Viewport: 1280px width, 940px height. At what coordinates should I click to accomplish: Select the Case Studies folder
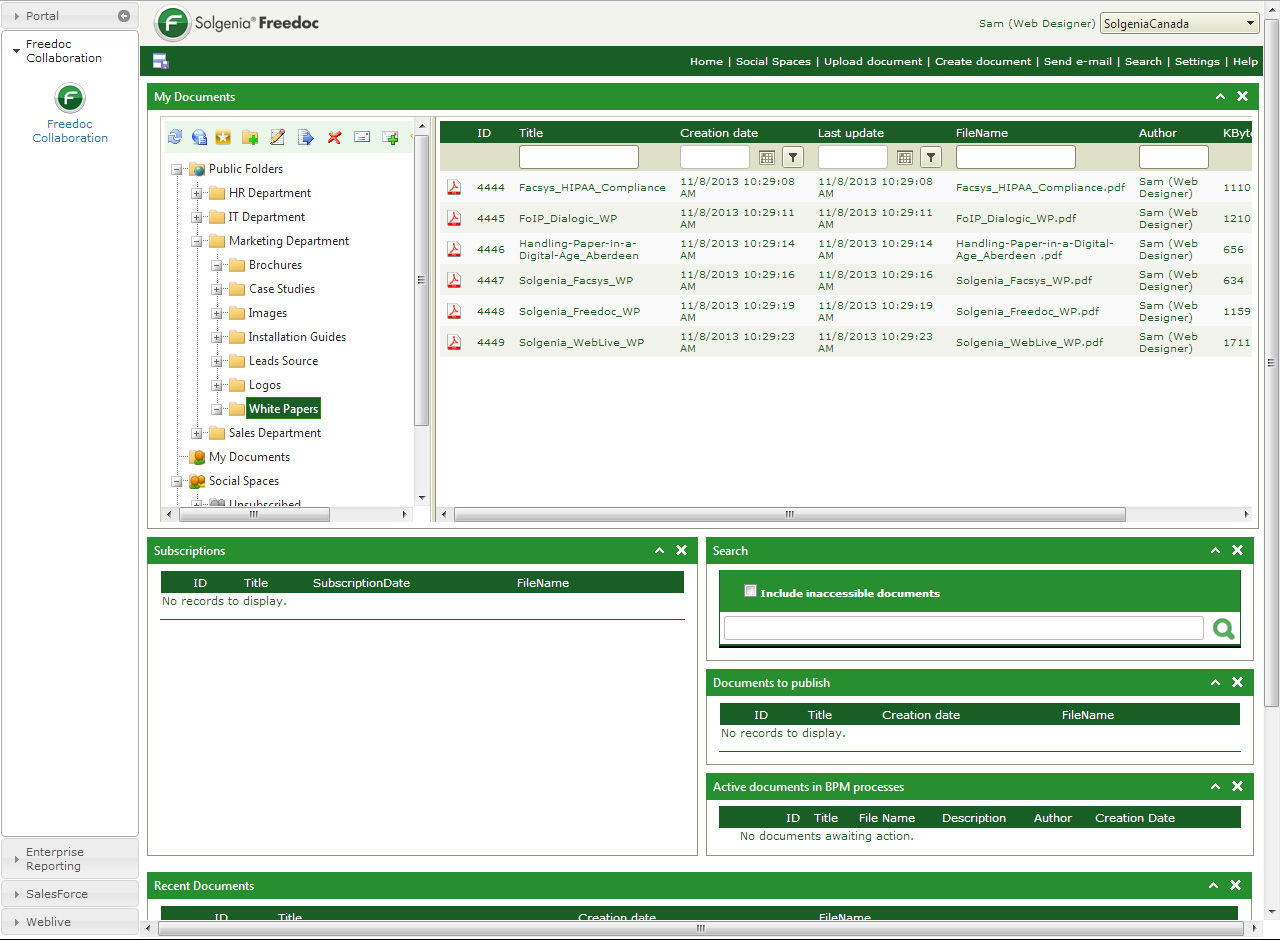(282, 289)
